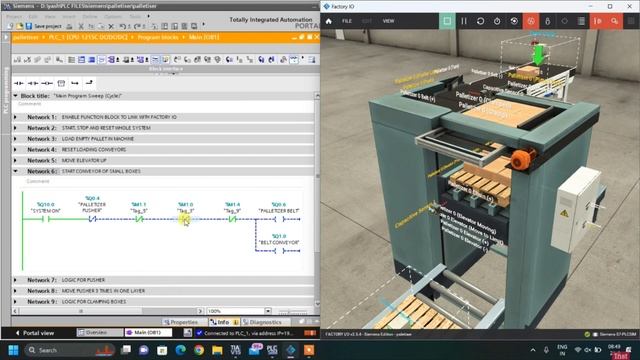
Task: Reset the Factory IO scene
Action: pyautogui.click(x=480, y=21)
